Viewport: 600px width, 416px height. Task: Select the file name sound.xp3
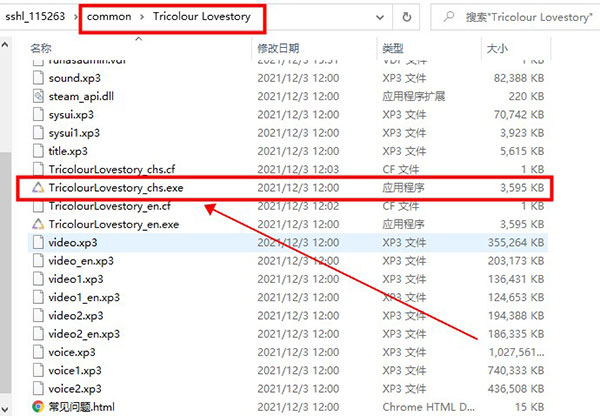[x=75, y=78]
